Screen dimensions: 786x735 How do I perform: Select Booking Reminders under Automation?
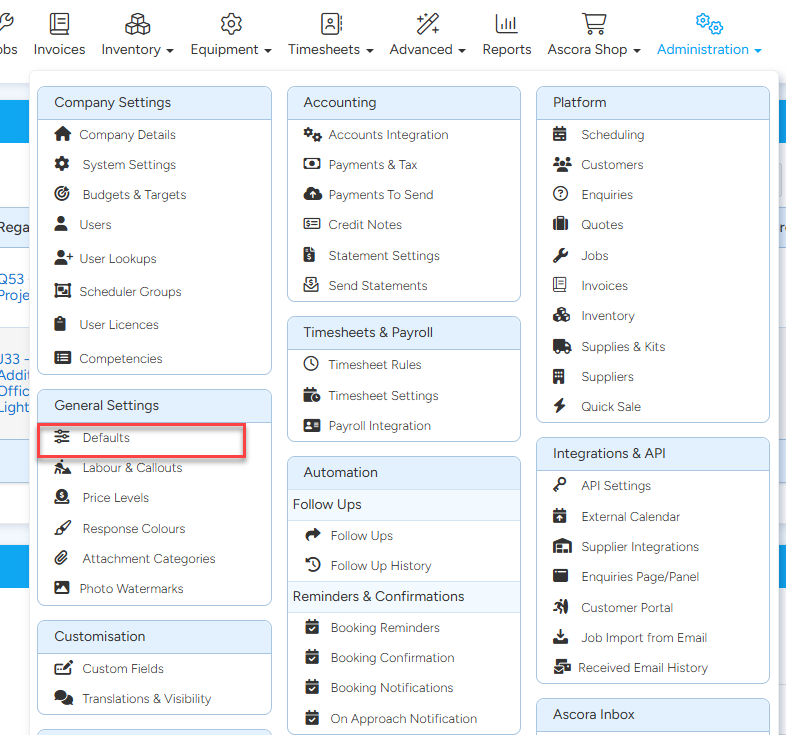coord(385,628)
